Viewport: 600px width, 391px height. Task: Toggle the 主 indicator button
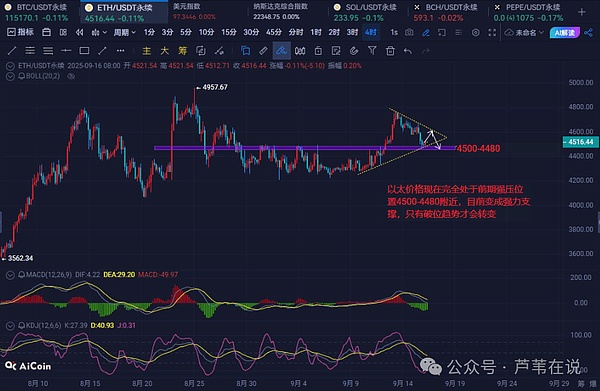(x=147, y=51)
